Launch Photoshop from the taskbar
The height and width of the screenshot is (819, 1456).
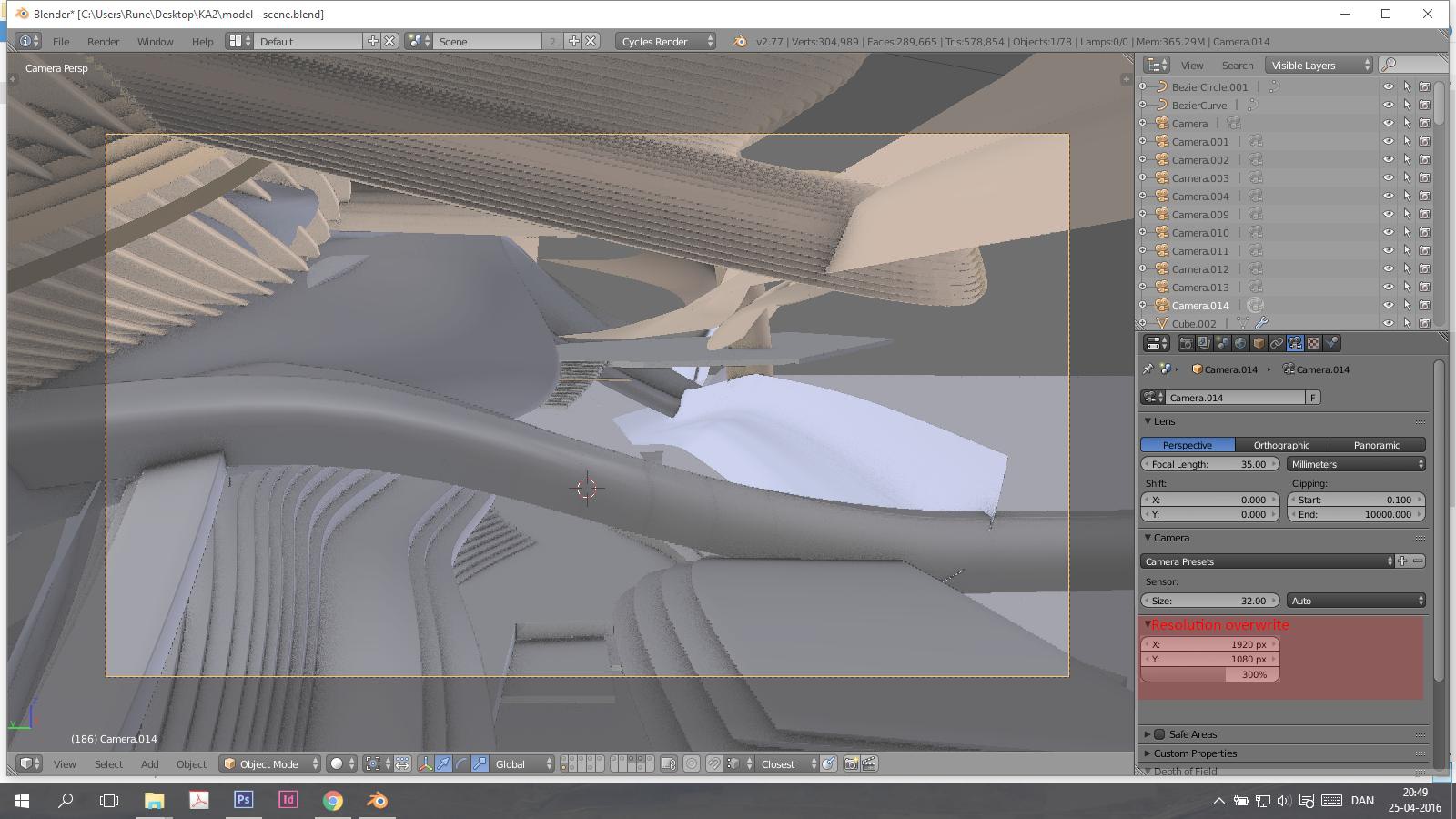[x=243, y=800]
